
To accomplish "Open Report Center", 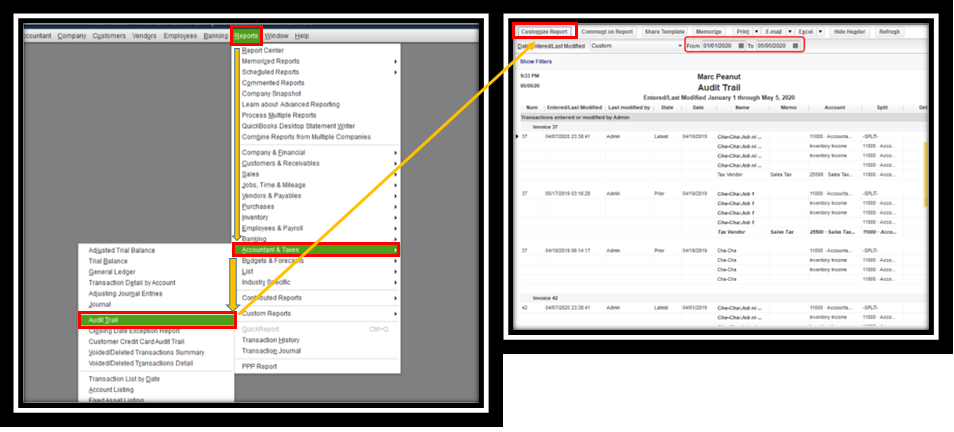I will point(263,51).
